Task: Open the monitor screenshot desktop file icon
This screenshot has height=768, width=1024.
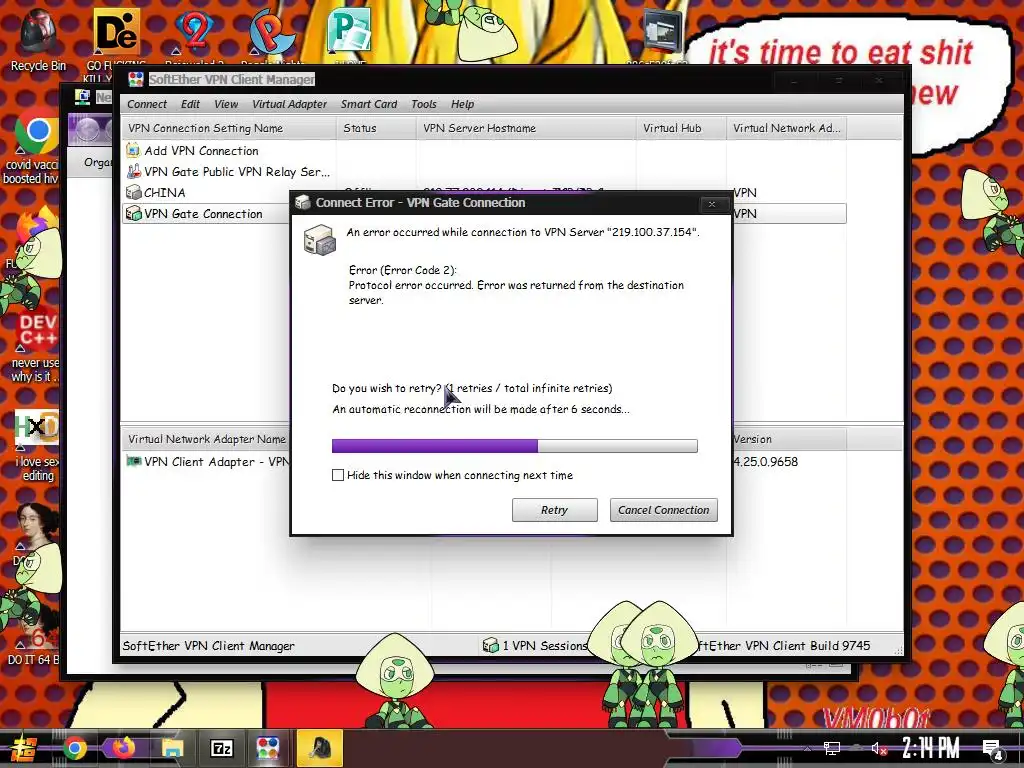Action: (662, 33)
